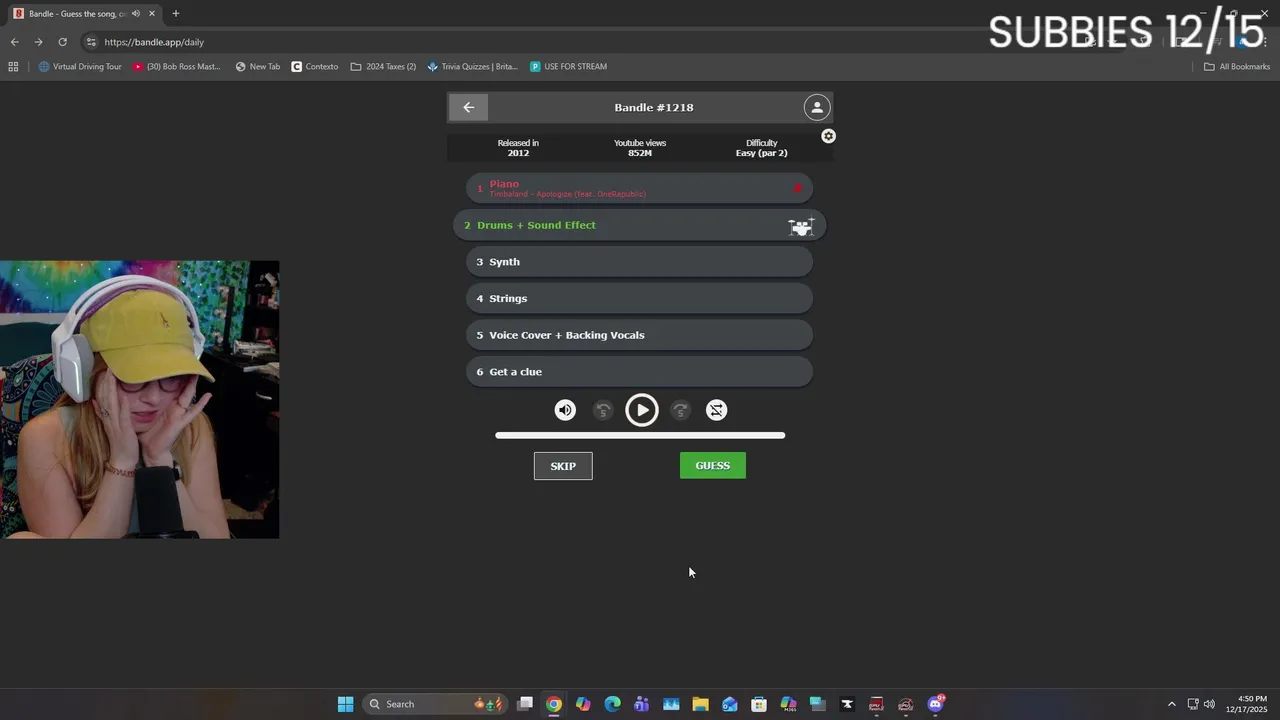Open Virtual Driving Tour bookmark
Viewport: 1280px width, 720px height.
pos(80,67)
